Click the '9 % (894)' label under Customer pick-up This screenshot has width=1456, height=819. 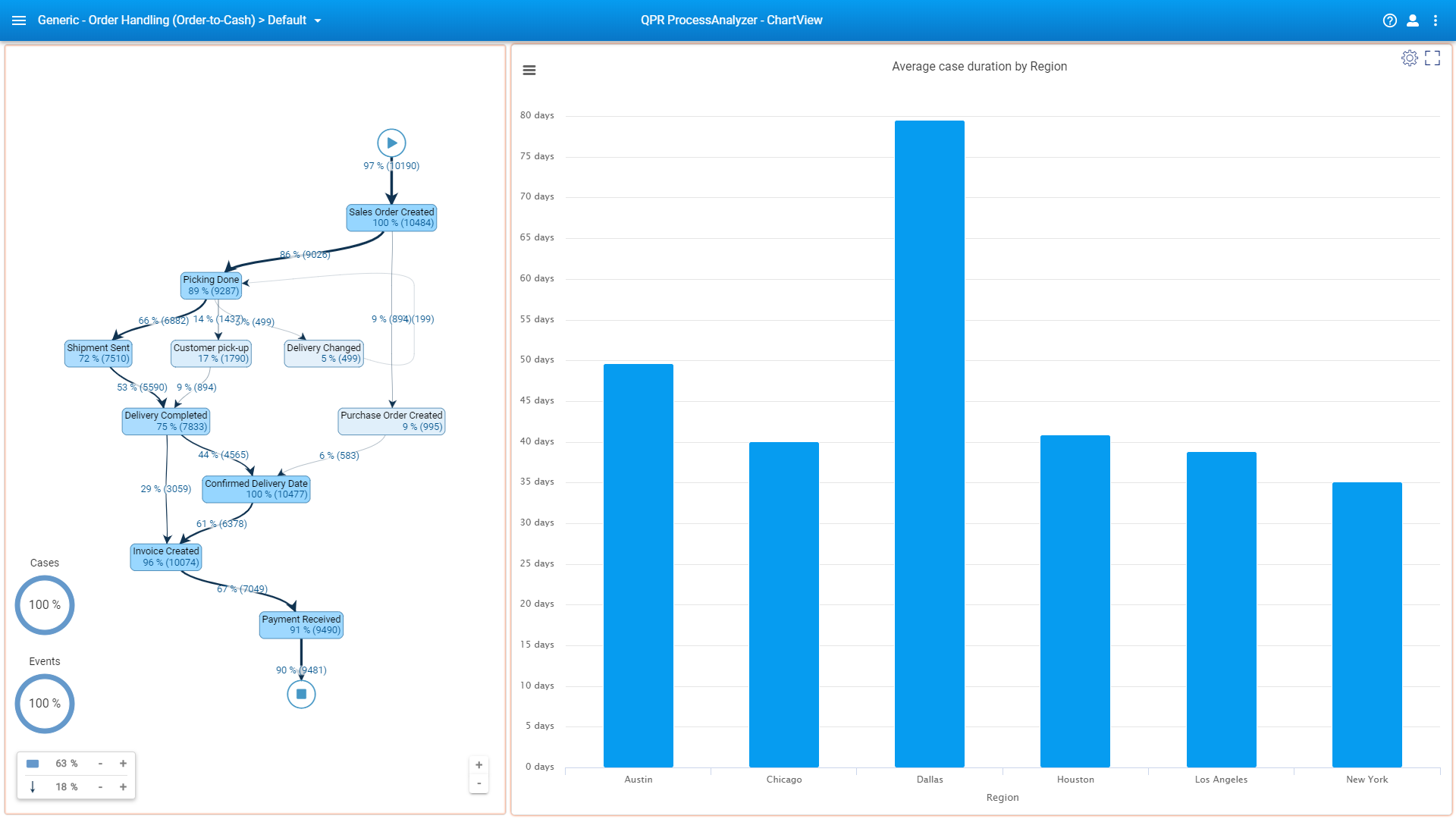196,388
